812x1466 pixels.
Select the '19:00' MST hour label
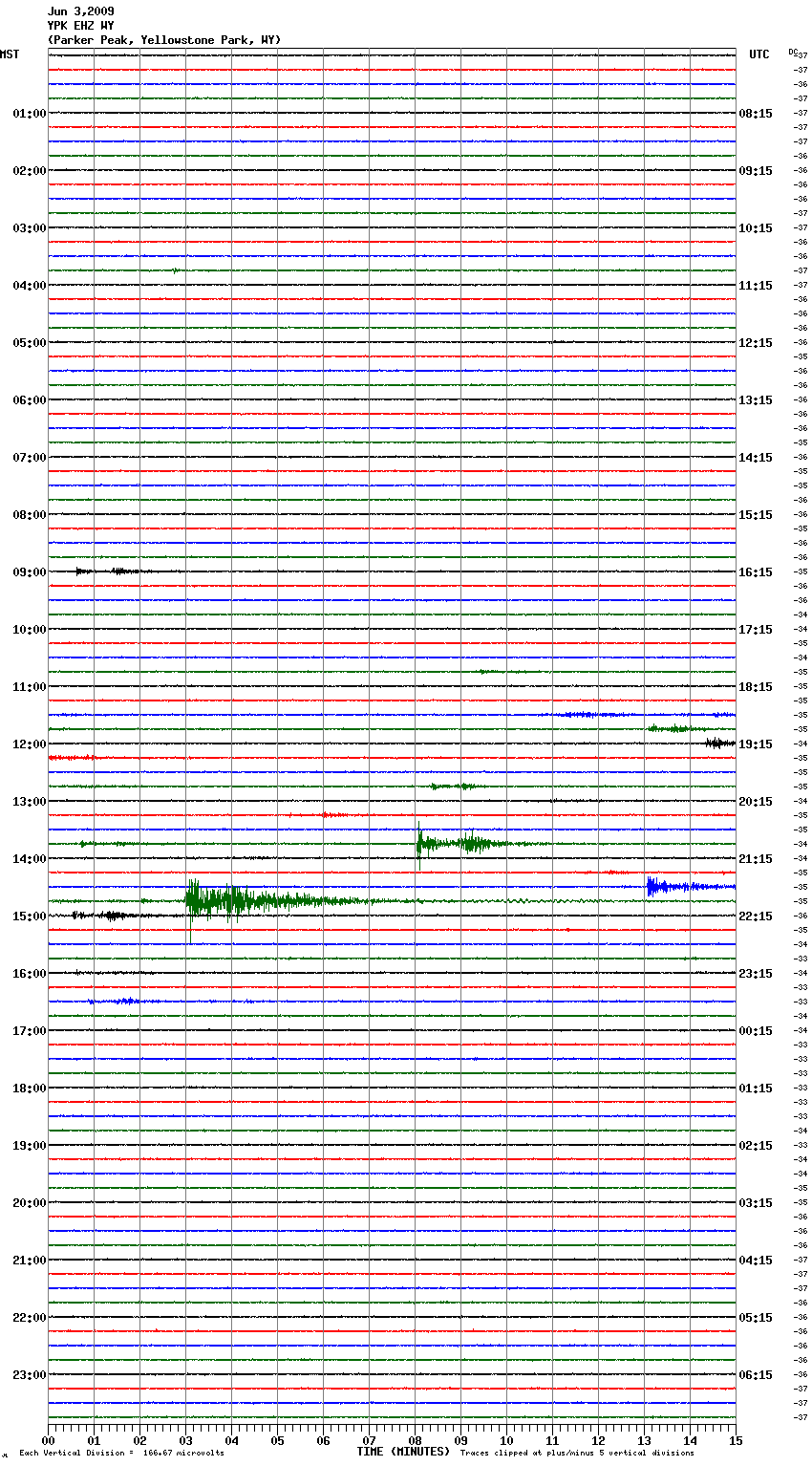(30, 1146)
